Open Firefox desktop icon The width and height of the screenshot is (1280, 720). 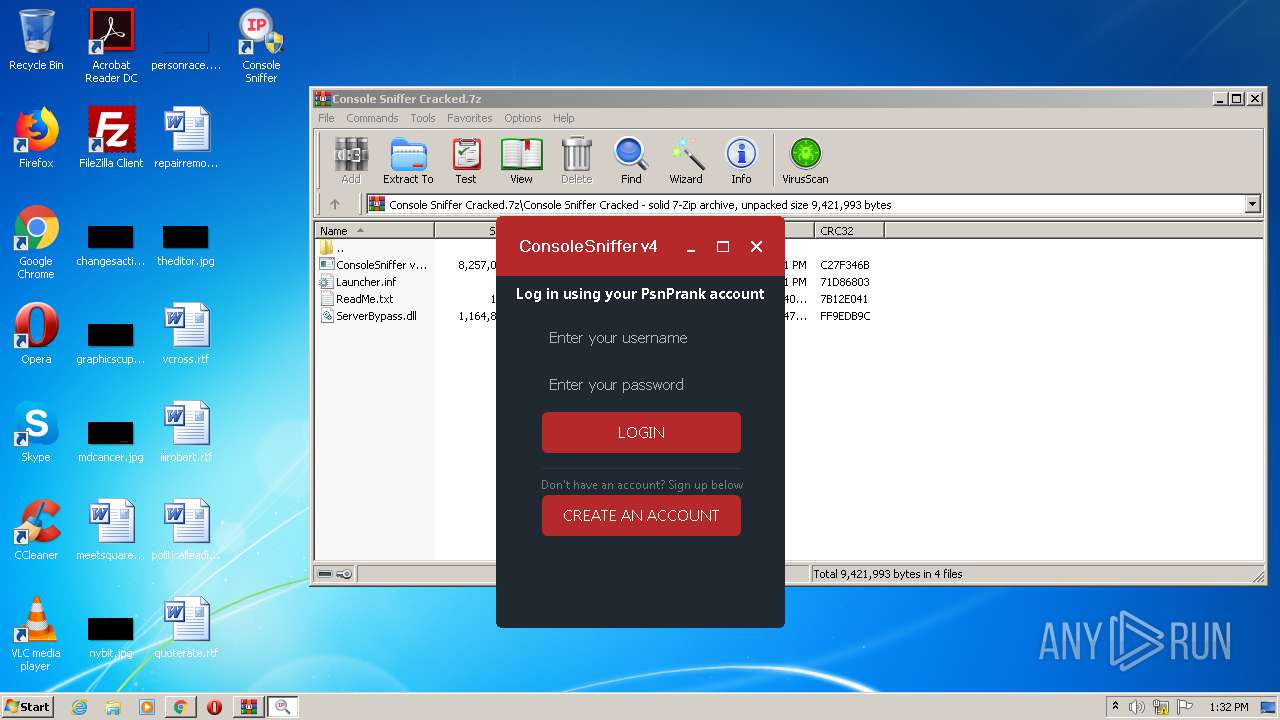[x=36, y=138]
